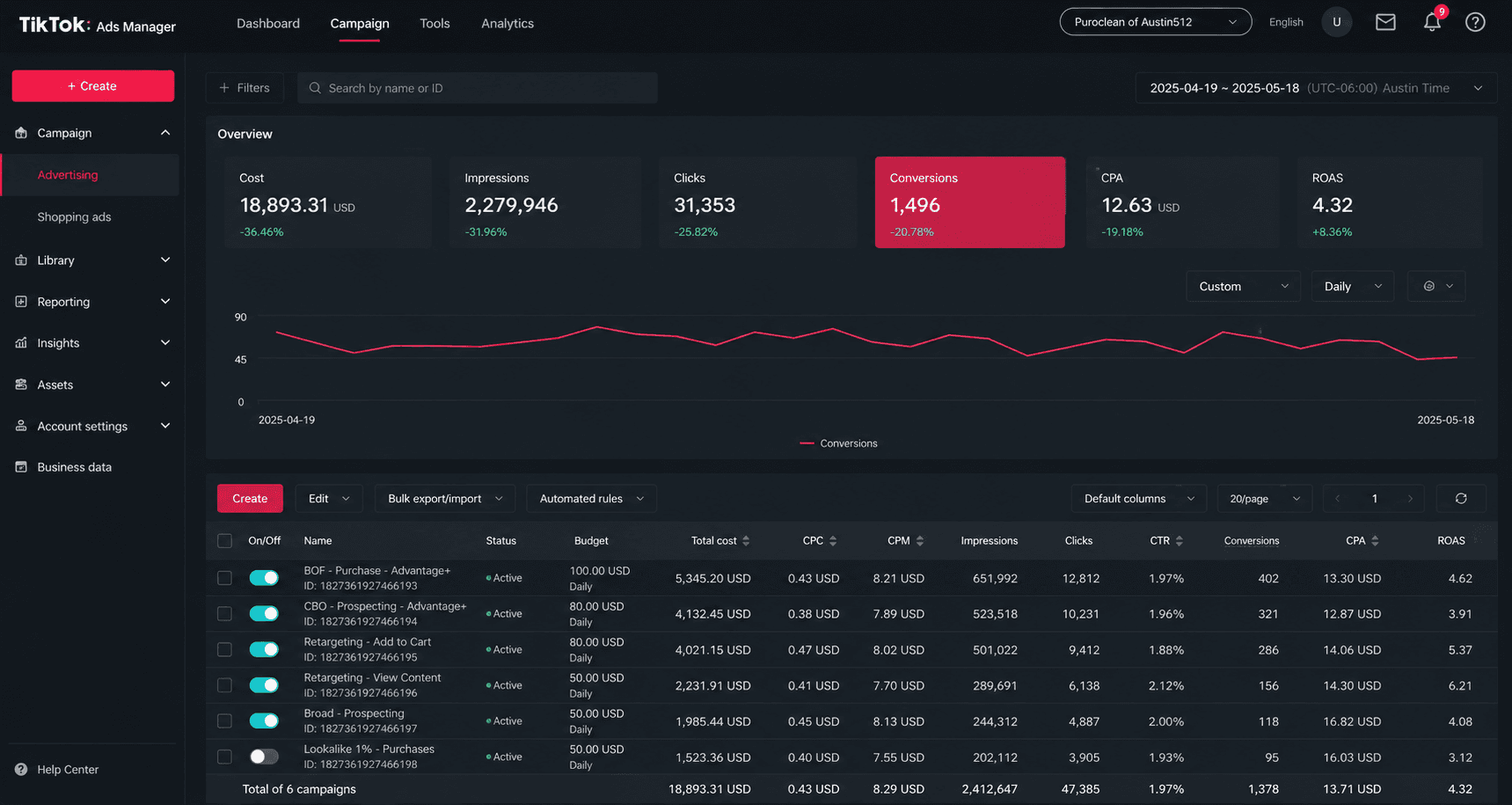Viewport: 1512px width, 805px height.
Task: Click the Search by name or ID field
Action: tap(478, 88)
